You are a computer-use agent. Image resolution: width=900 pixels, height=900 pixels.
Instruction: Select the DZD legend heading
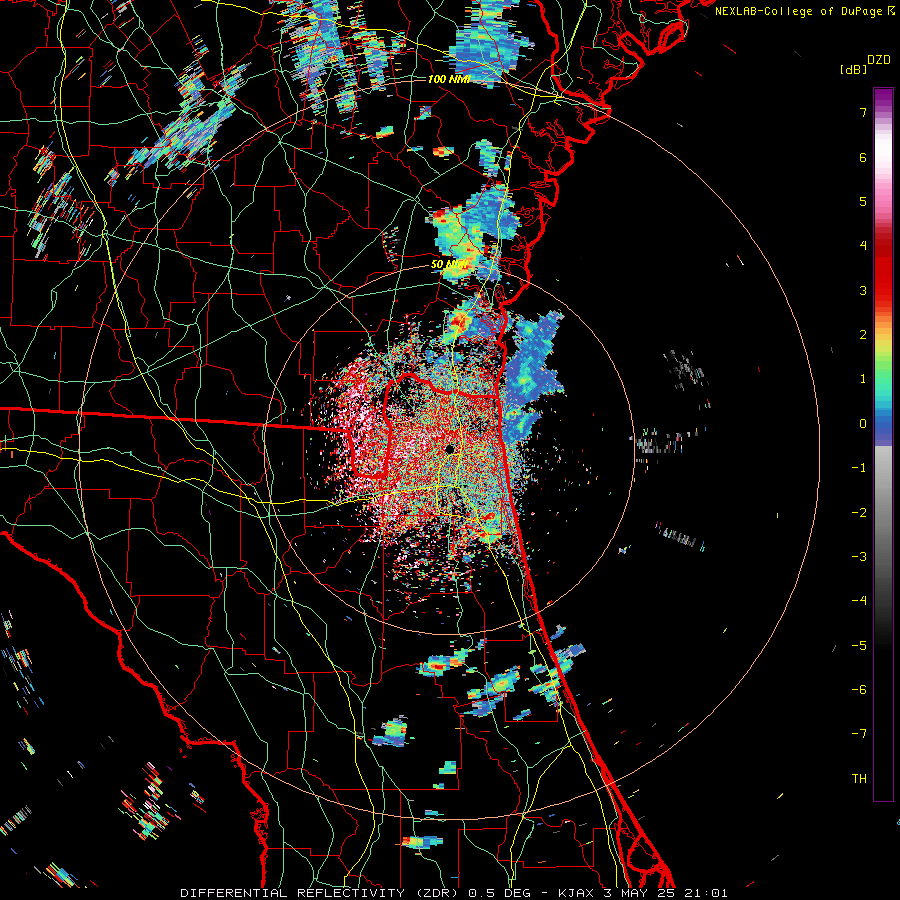[x=879, y=60]
